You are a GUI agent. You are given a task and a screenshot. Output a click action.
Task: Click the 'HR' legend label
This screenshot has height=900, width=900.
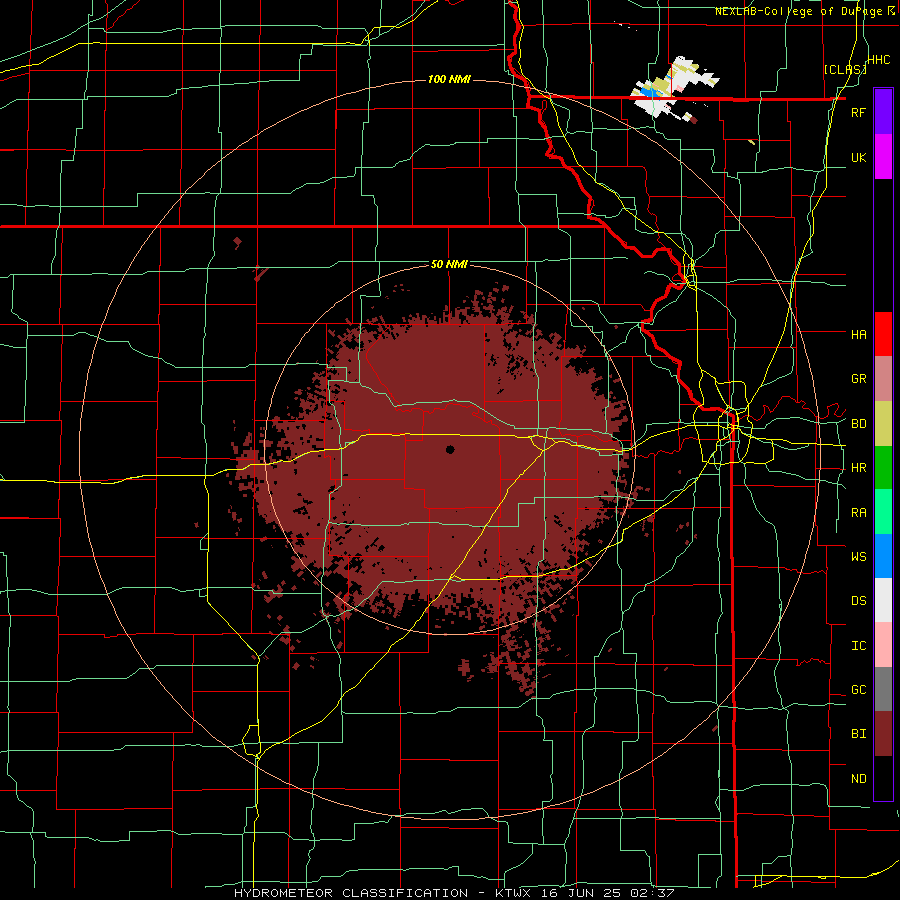[x=858, y=468]
